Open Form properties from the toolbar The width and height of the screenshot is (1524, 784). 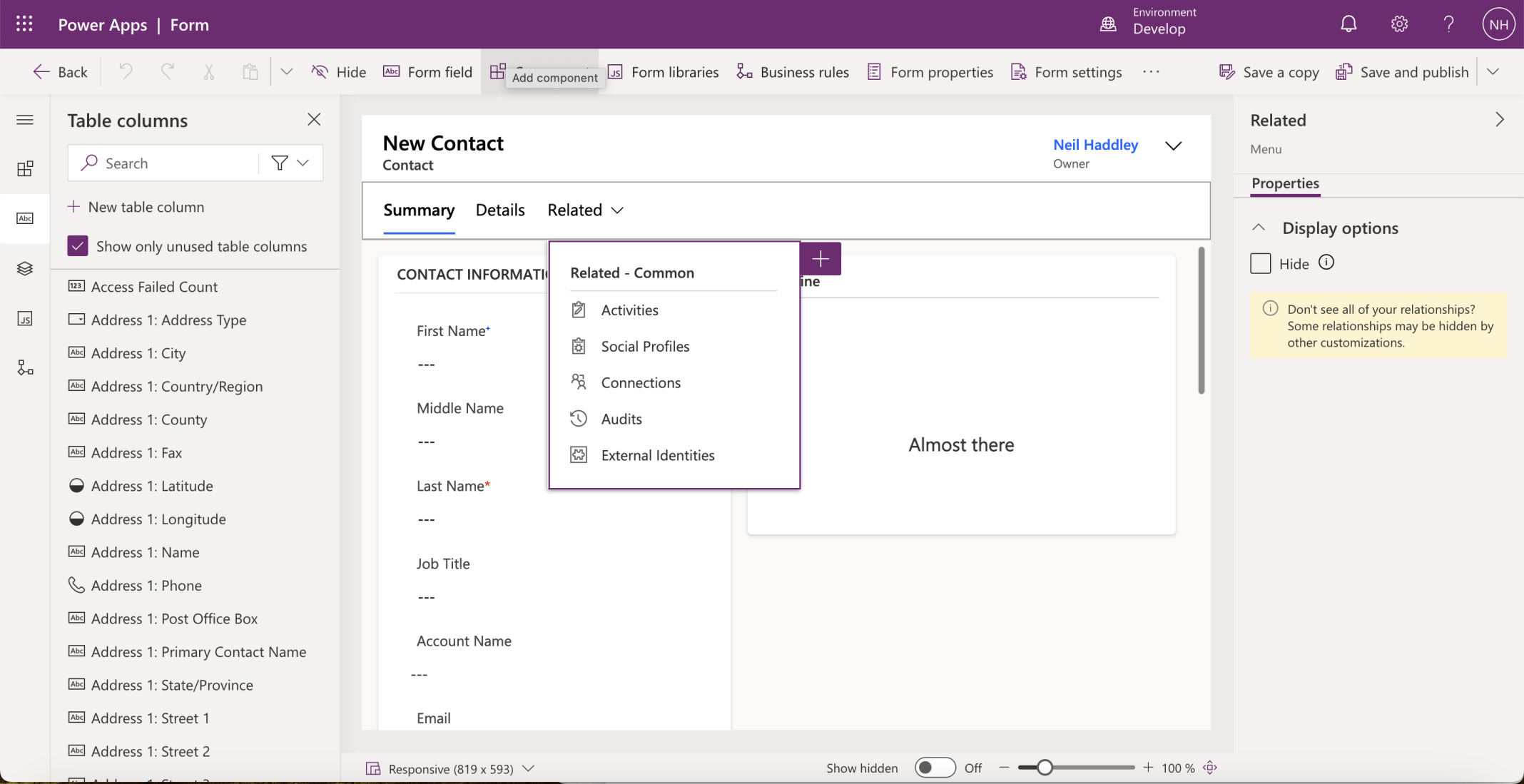click(x=929, y=71)
